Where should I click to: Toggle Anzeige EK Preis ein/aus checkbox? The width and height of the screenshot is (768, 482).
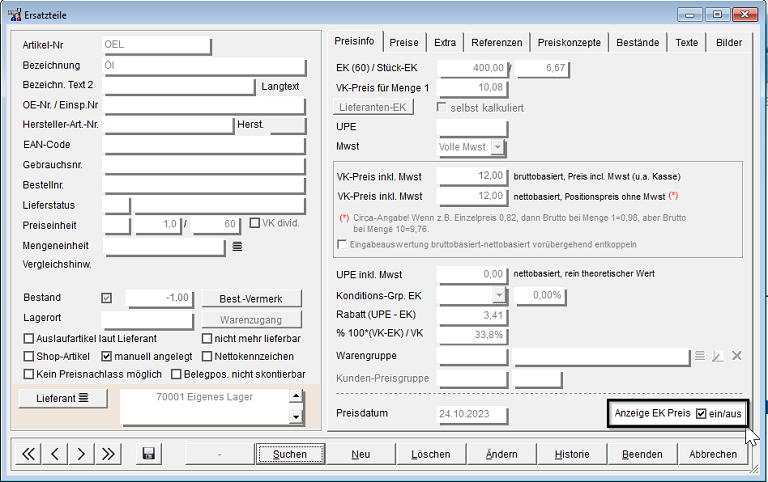[x=701, y=413]
